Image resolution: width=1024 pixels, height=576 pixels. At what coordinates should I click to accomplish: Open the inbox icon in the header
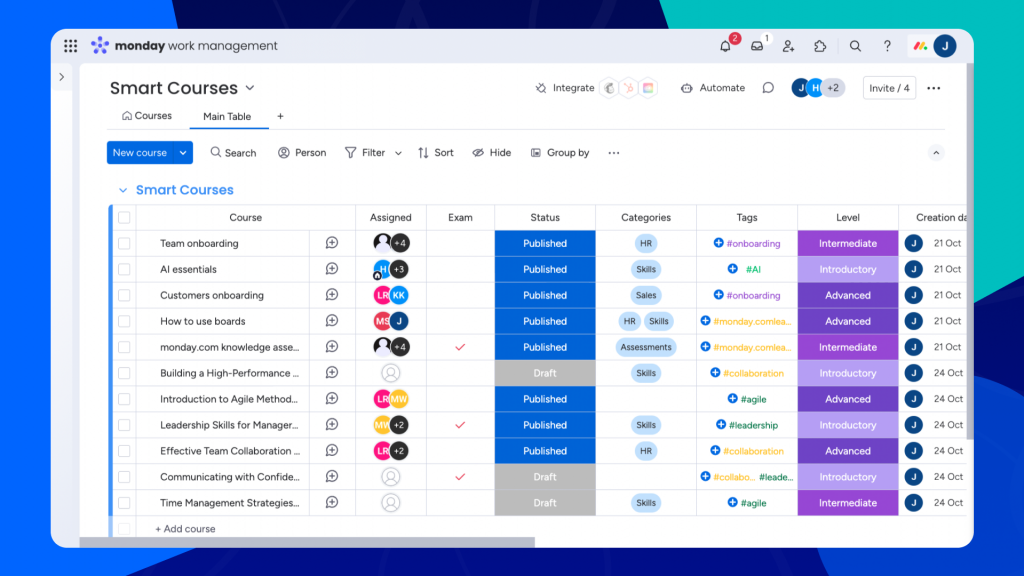coord(757,45)
